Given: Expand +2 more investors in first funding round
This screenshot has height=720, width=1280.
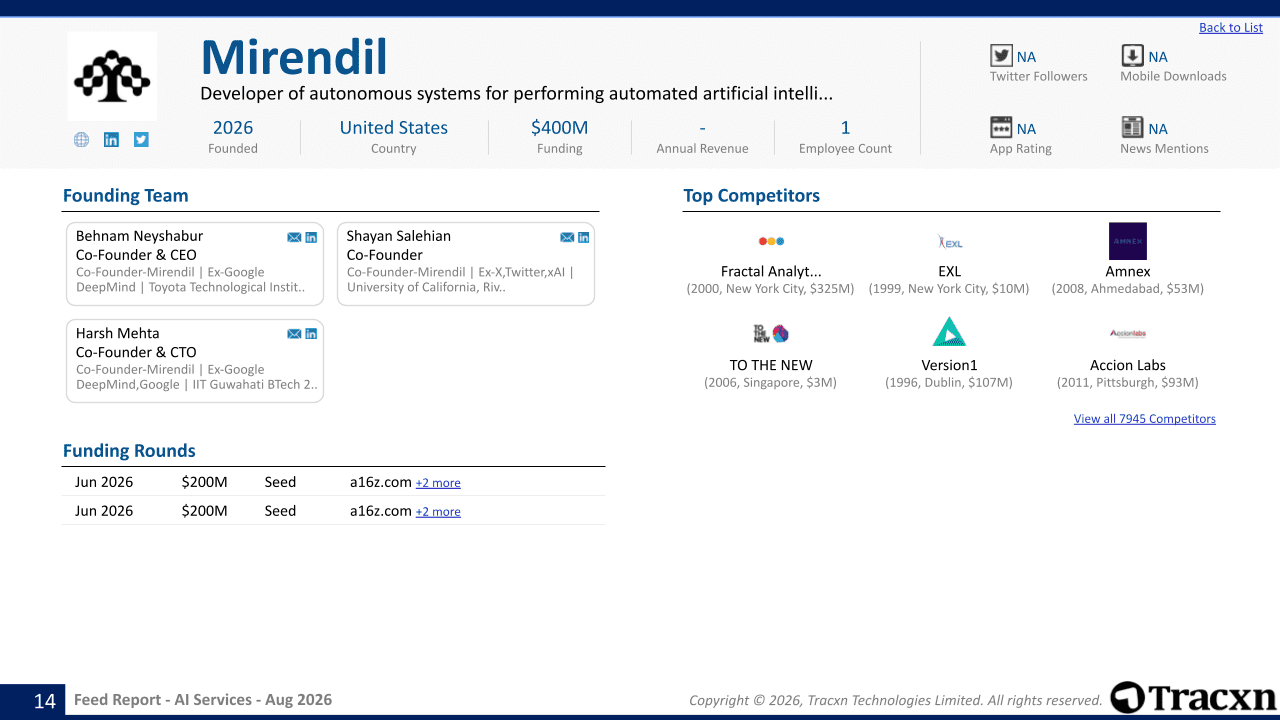Looking at the screenshot, I should [x=438, y=483].
